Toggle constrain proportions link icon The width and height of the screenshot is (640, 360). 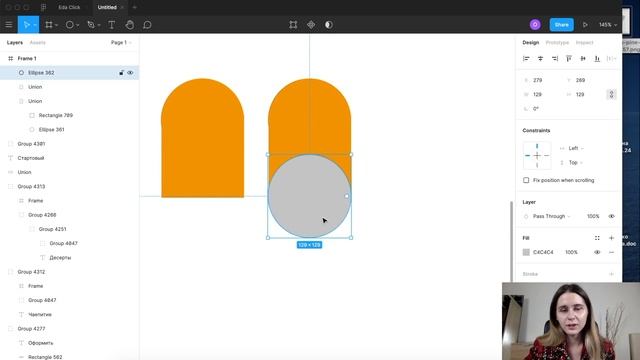click(611, 94)
